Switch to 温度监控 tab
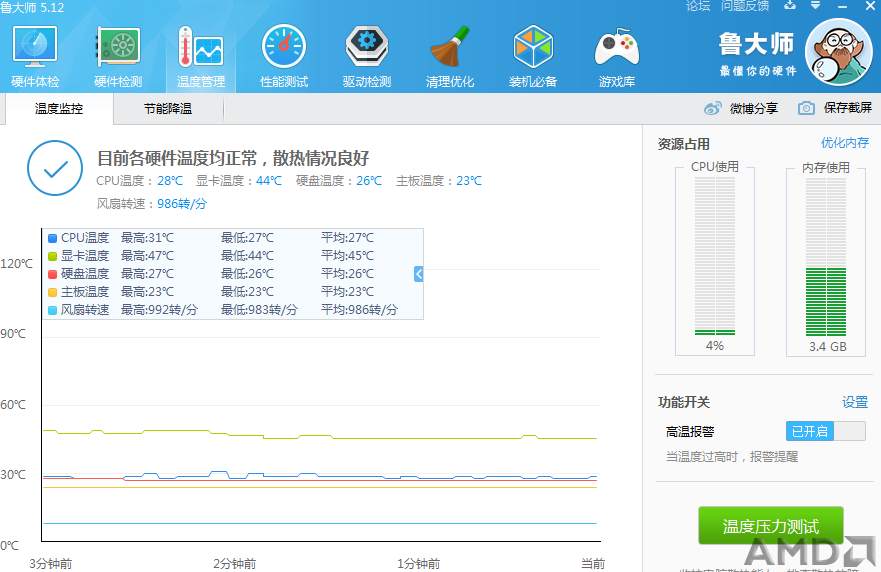Screen dimensions: 881x572 pyautogui.click(x=58, y=108)
